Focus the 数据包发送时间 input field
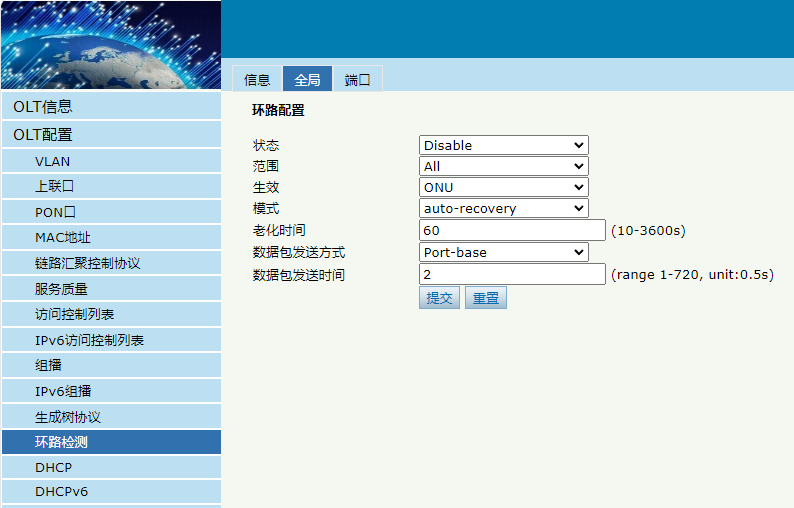The image size is (794, 508). point(512,275)
